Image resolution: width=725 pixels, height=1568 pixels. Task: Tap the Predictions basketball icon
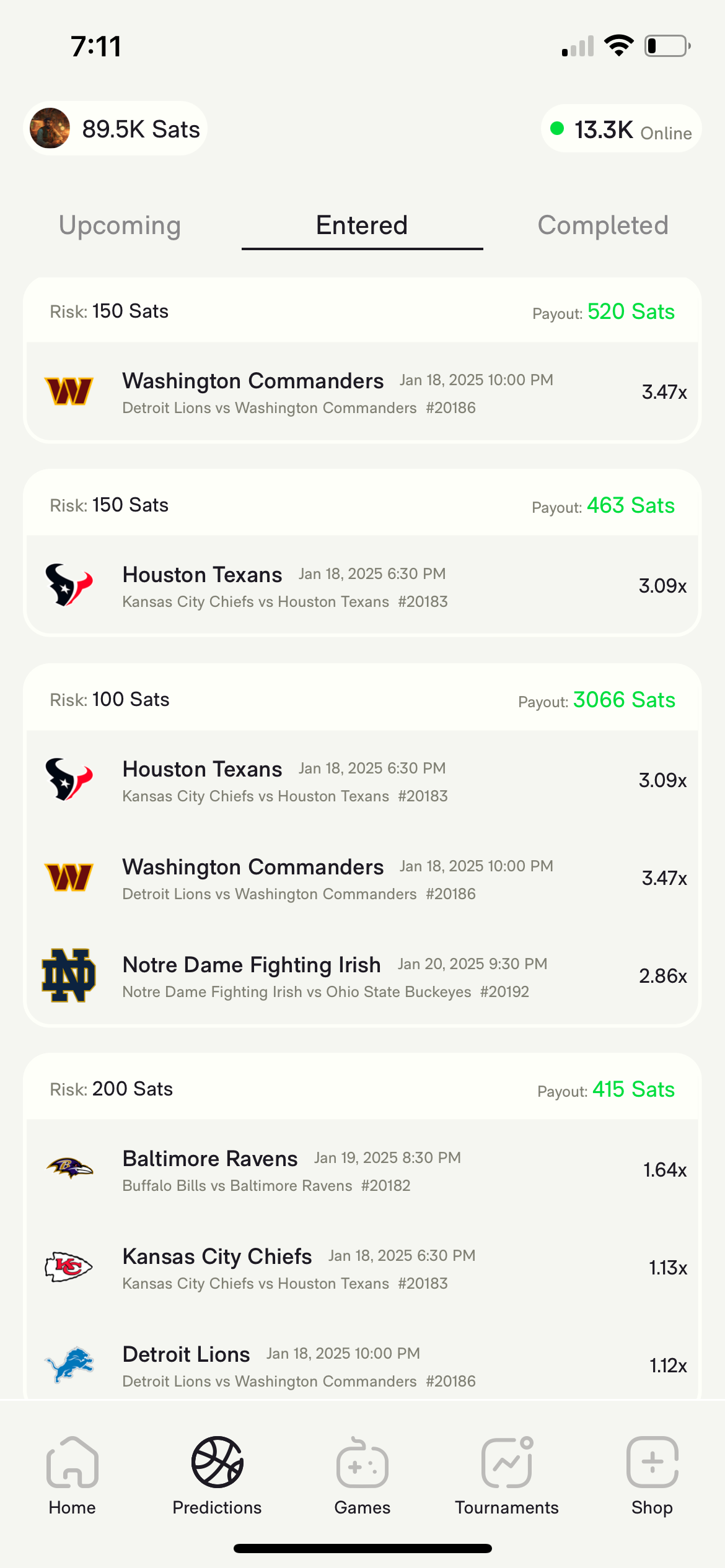[x=217, y=1462]
